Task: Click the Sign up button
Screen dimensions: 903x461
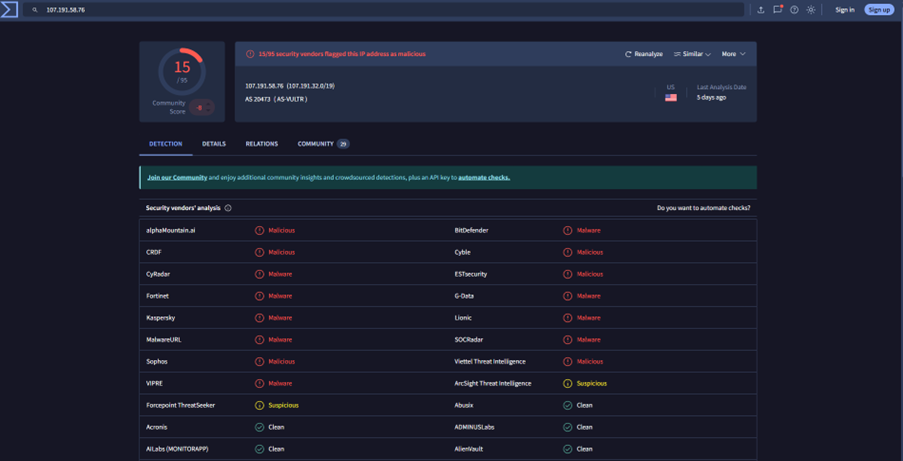Action: coord(879,10)
